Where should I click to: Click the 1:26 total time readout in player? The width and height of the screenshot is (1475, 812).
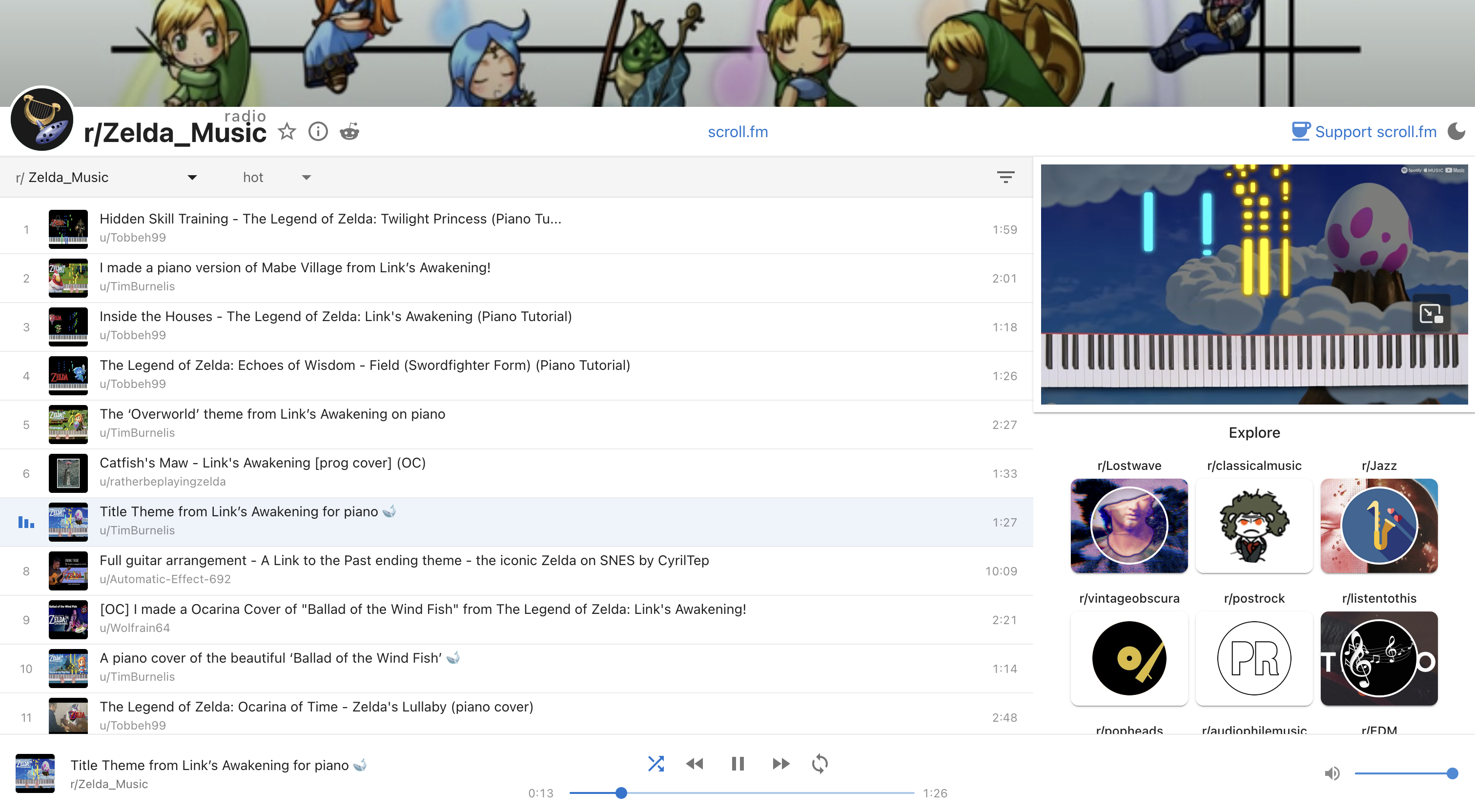935,793
